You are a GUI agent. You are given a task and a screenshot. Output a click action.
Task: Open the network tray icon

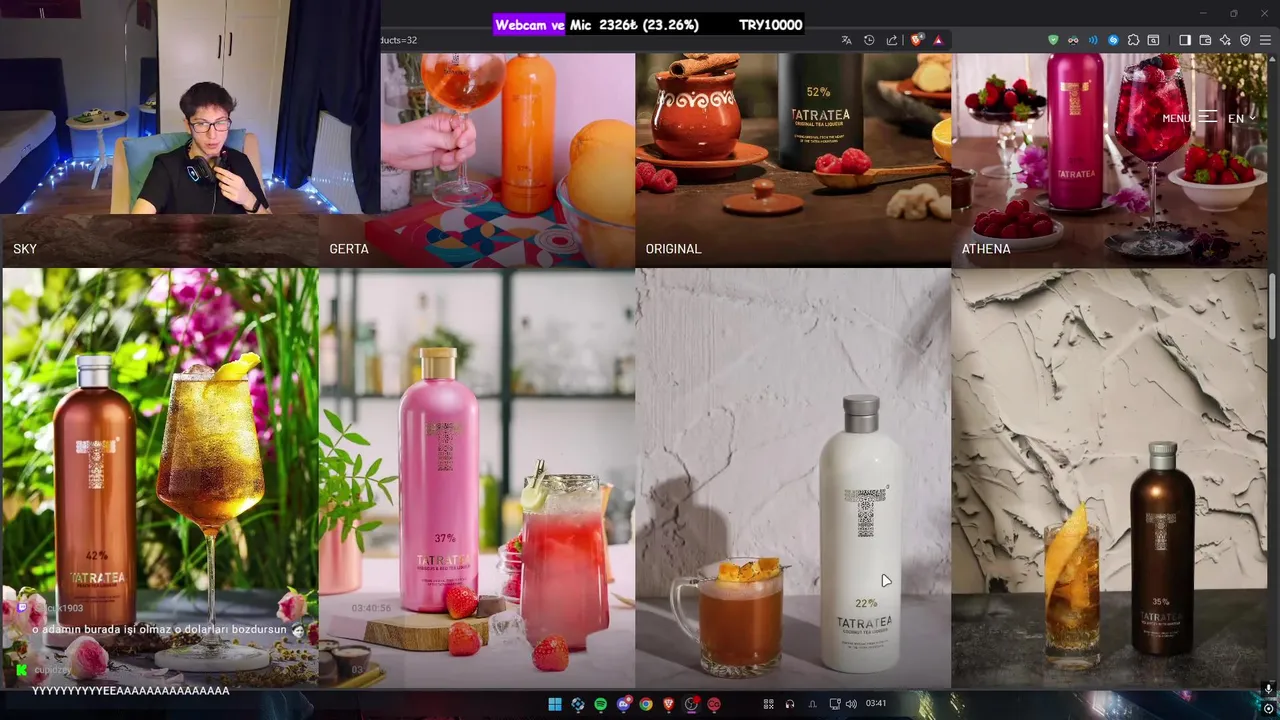[x=835, y=704]
